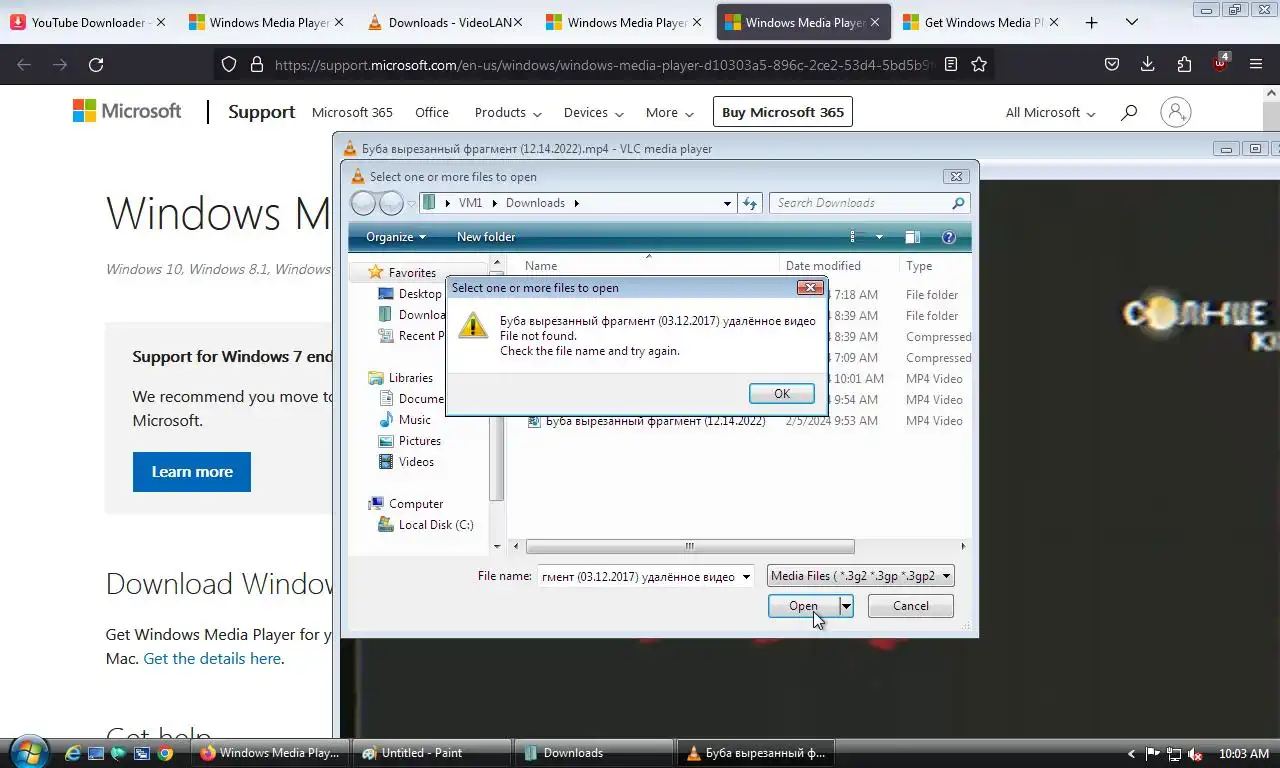
Task: Expand the Open button dropdown arrow
Action: 846,606
